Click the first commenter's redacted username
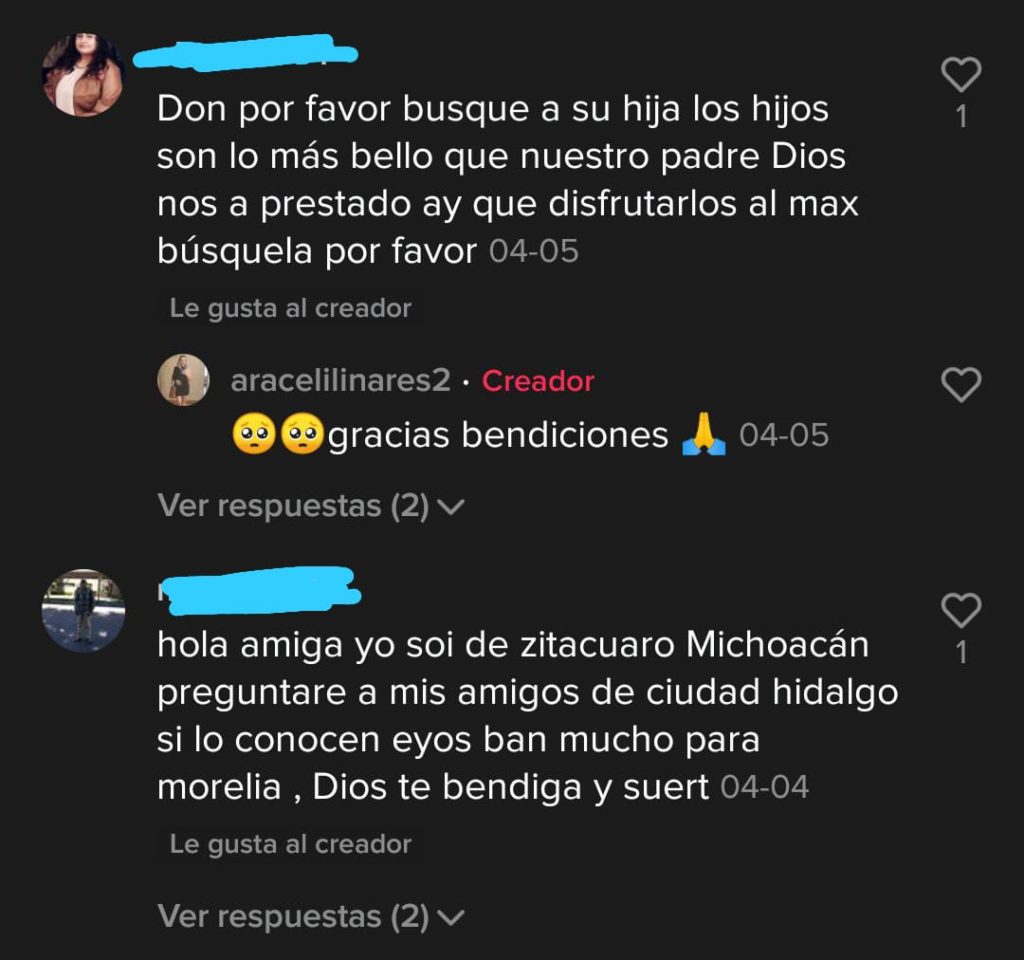 (x=245, y=52)
